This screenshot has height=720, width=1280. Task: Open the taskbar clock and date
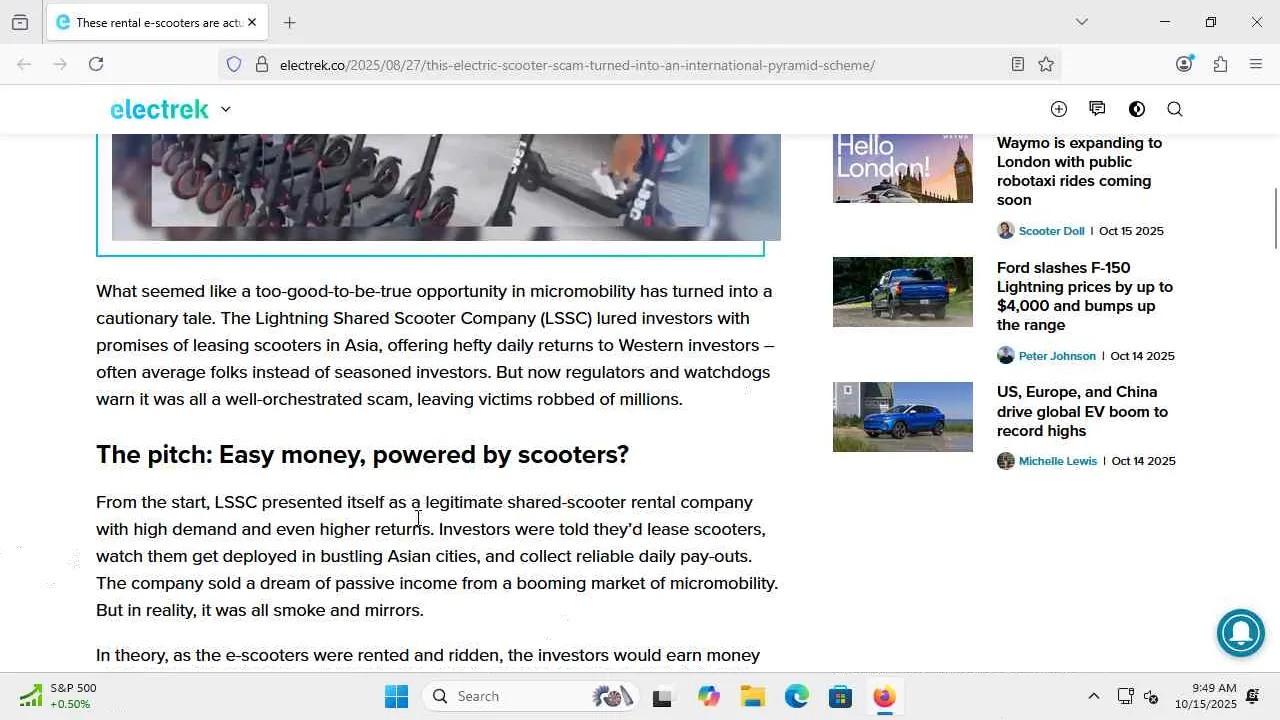coord(1205,696)
